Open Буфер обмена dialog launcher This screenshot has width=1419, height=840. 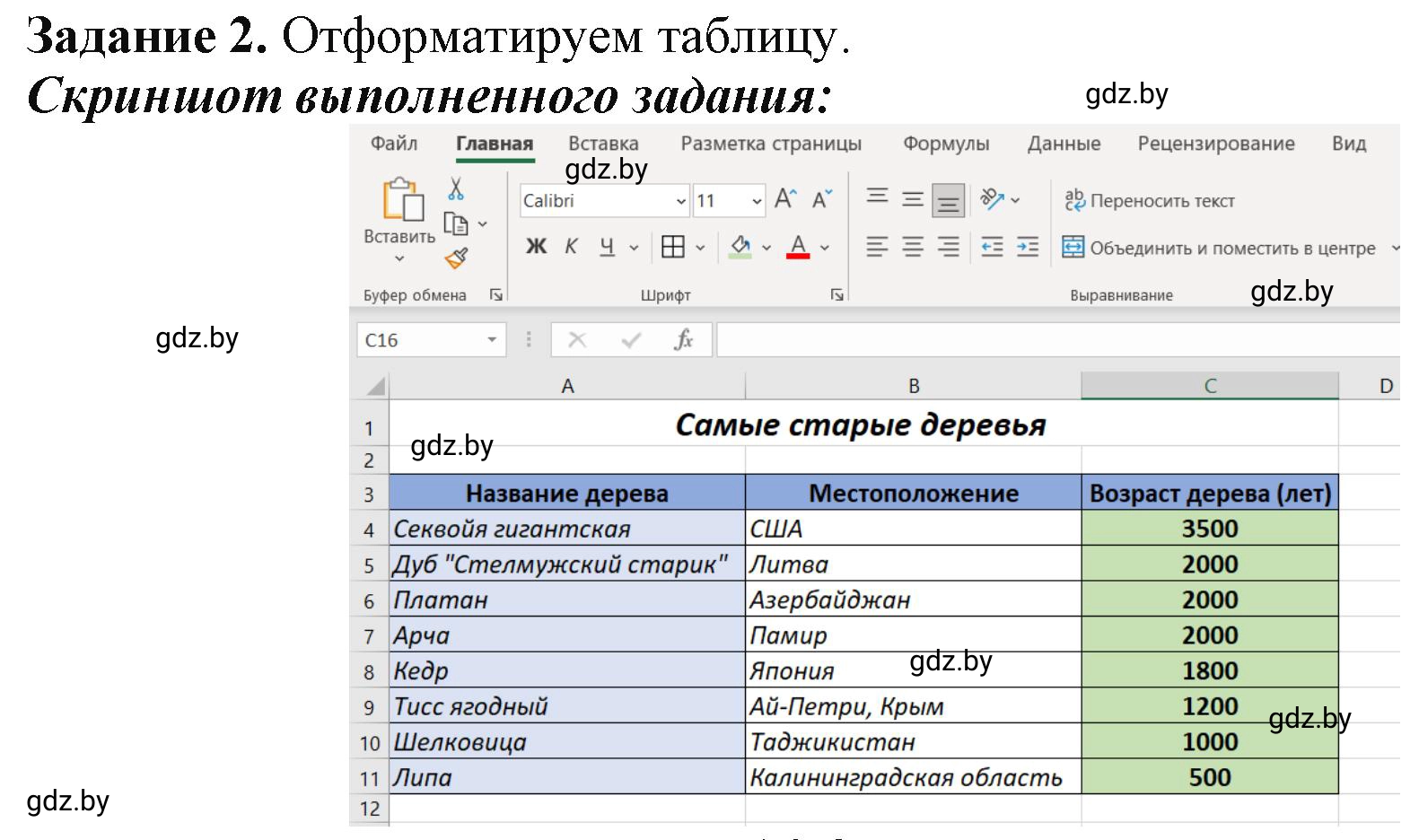[496, 294]
